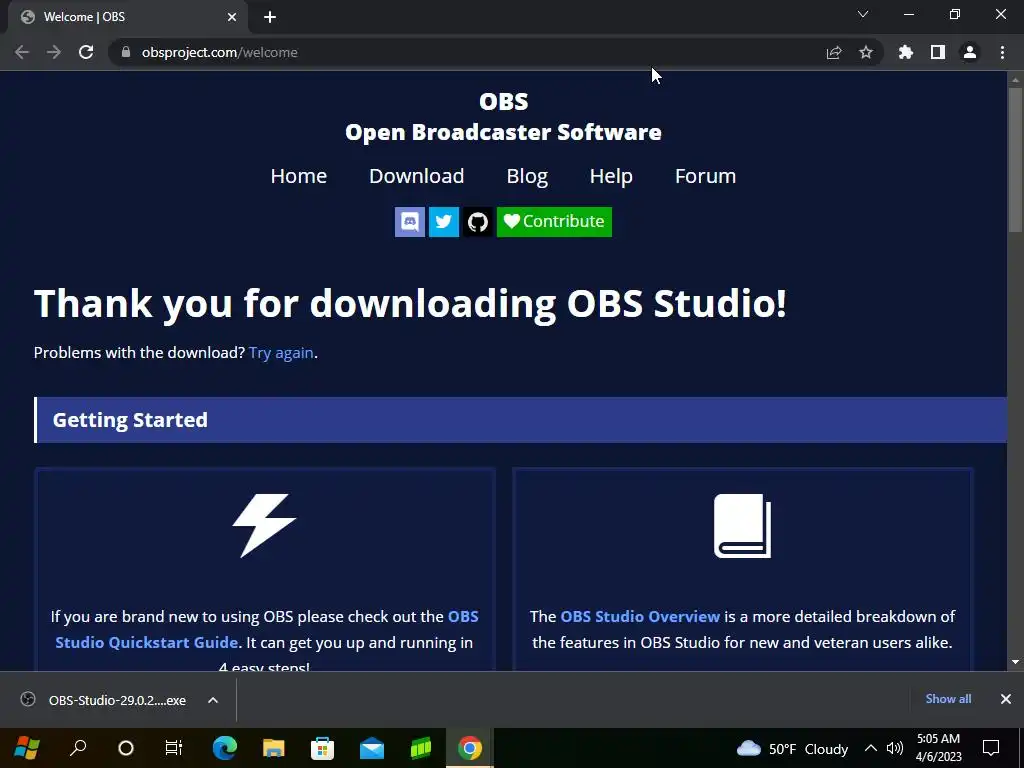Open the Mail app from taskbar
The height and width of the screenshot is (768, 1024).
(372, 748)
